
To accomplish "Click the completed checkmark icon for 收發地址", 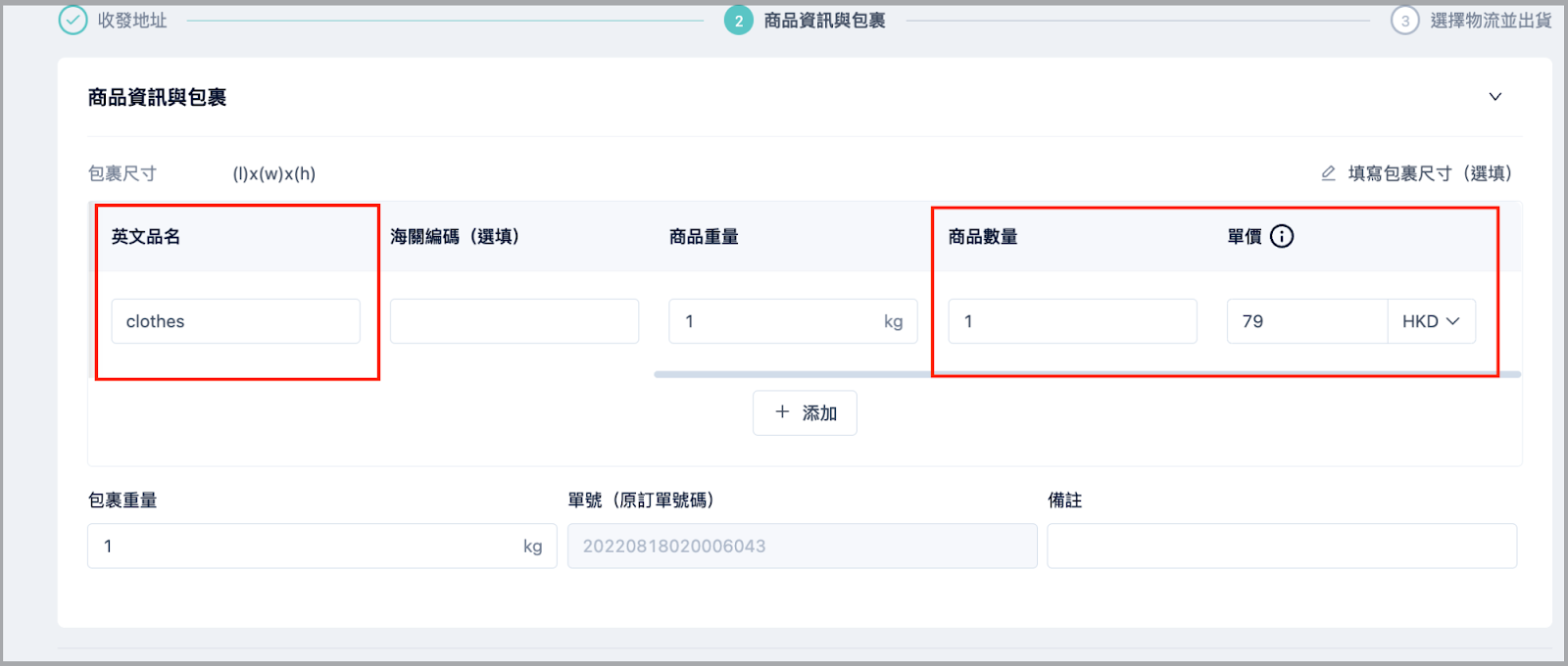I will (73, 20).
